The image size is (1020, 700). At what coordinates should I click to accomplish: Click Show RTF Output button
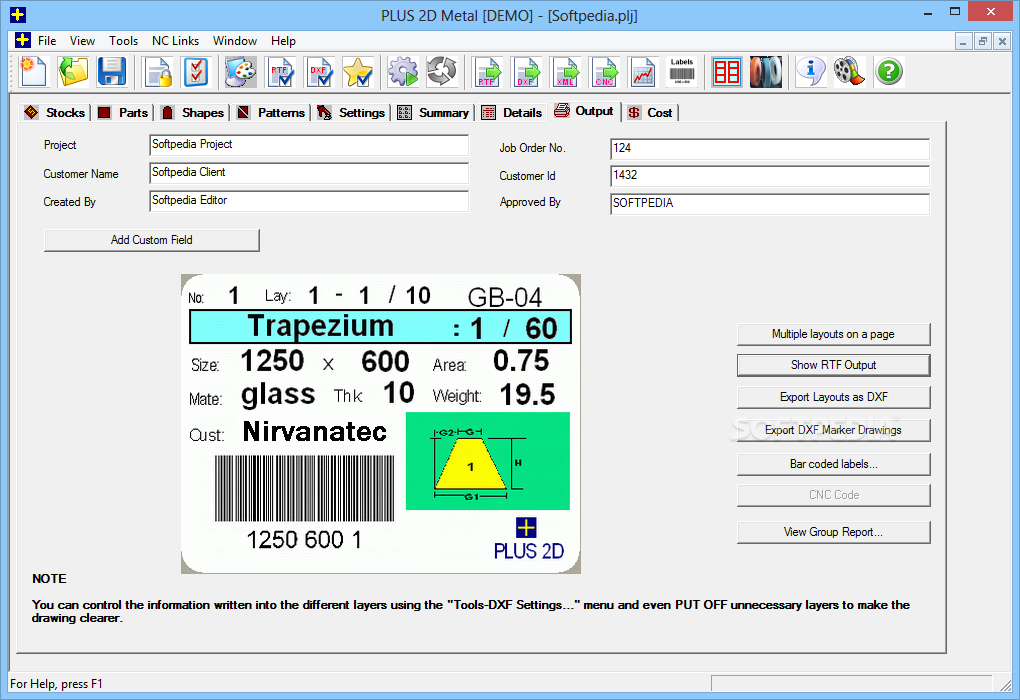833,366
